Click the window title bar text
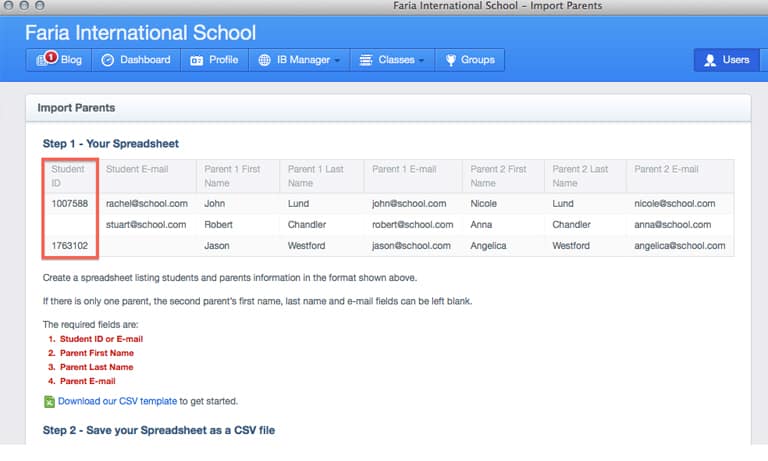Image resolution: width=768 pixels, height=461 pixels. point(497,6)
